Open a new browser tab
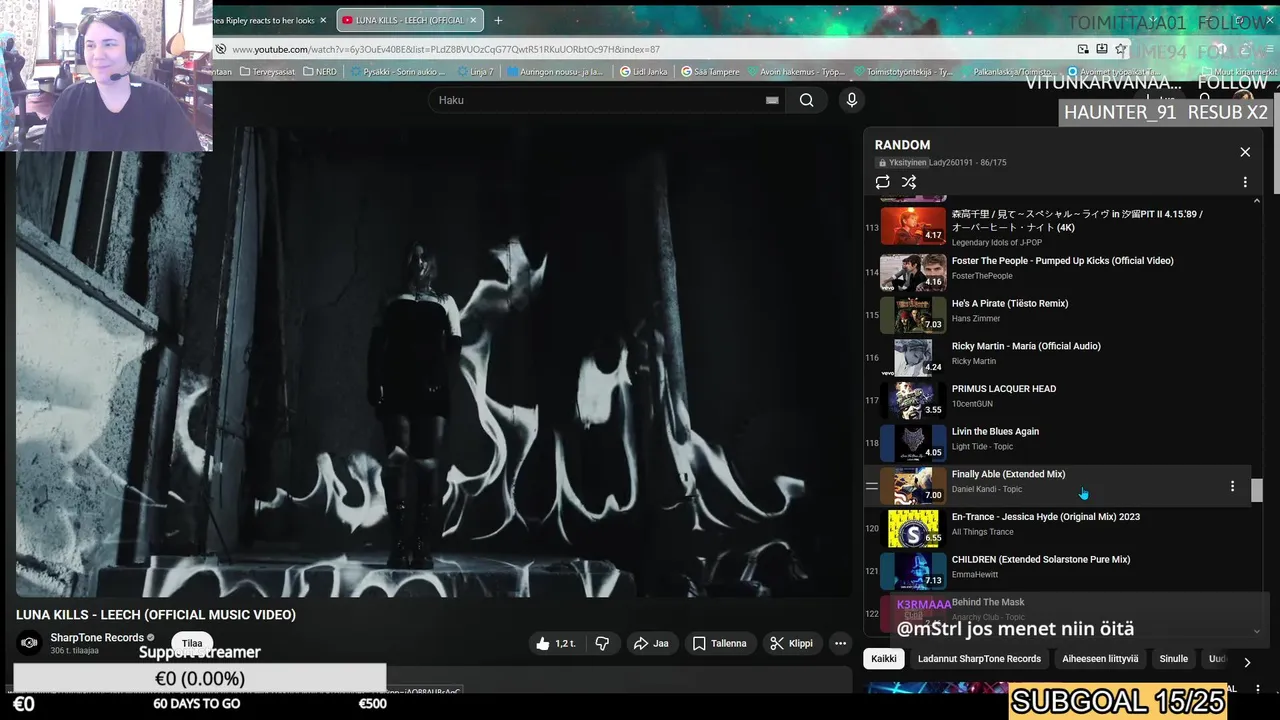 (498, 20)
